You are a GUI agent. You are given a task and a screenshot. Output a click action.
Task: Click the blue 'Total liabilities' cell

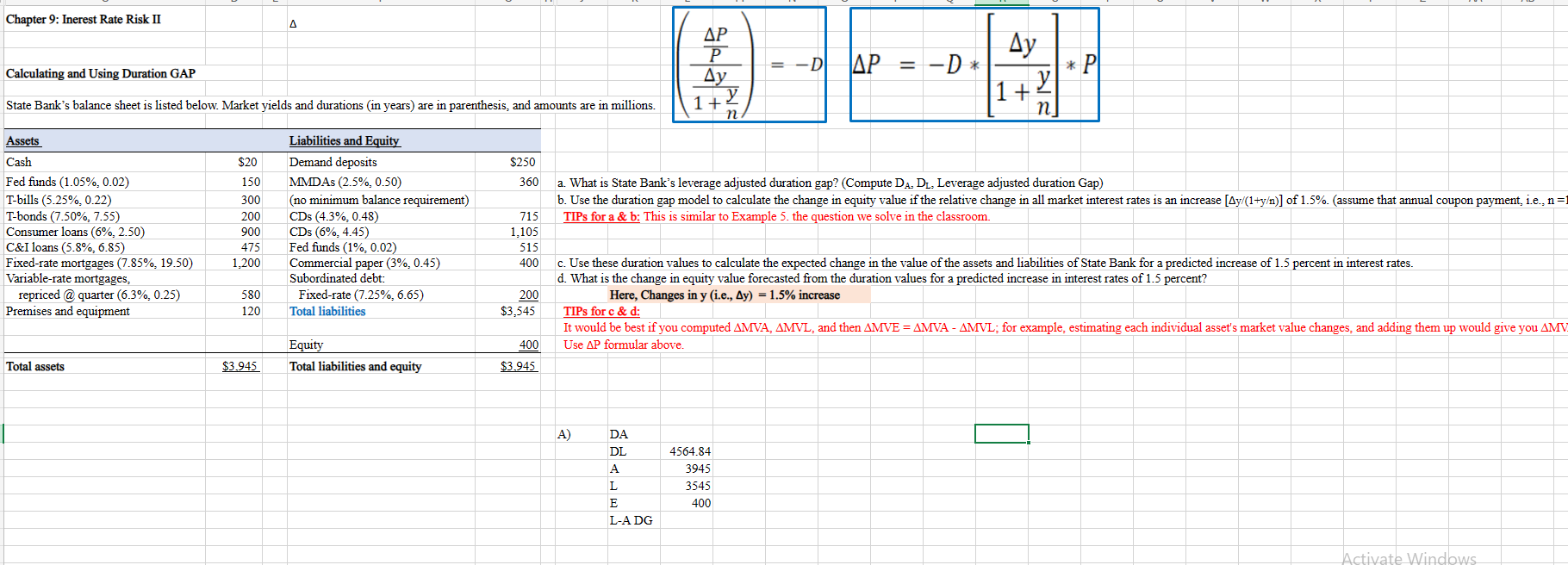tap(327, 311)
